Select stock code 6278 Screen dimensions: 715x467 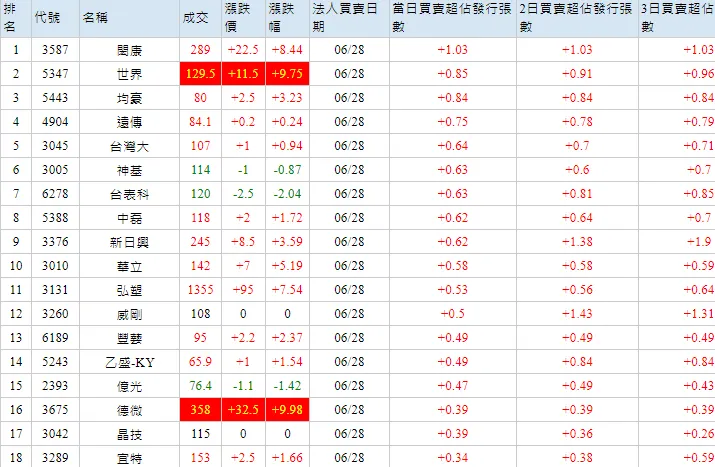coord(55,194)
